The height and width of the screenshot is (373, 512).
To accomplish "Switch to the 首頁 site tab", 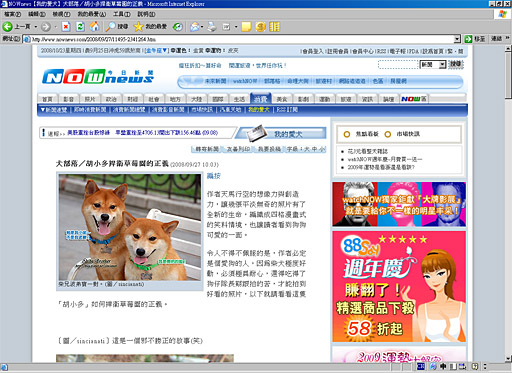I will pyautogui.click(x=47, y=99).
